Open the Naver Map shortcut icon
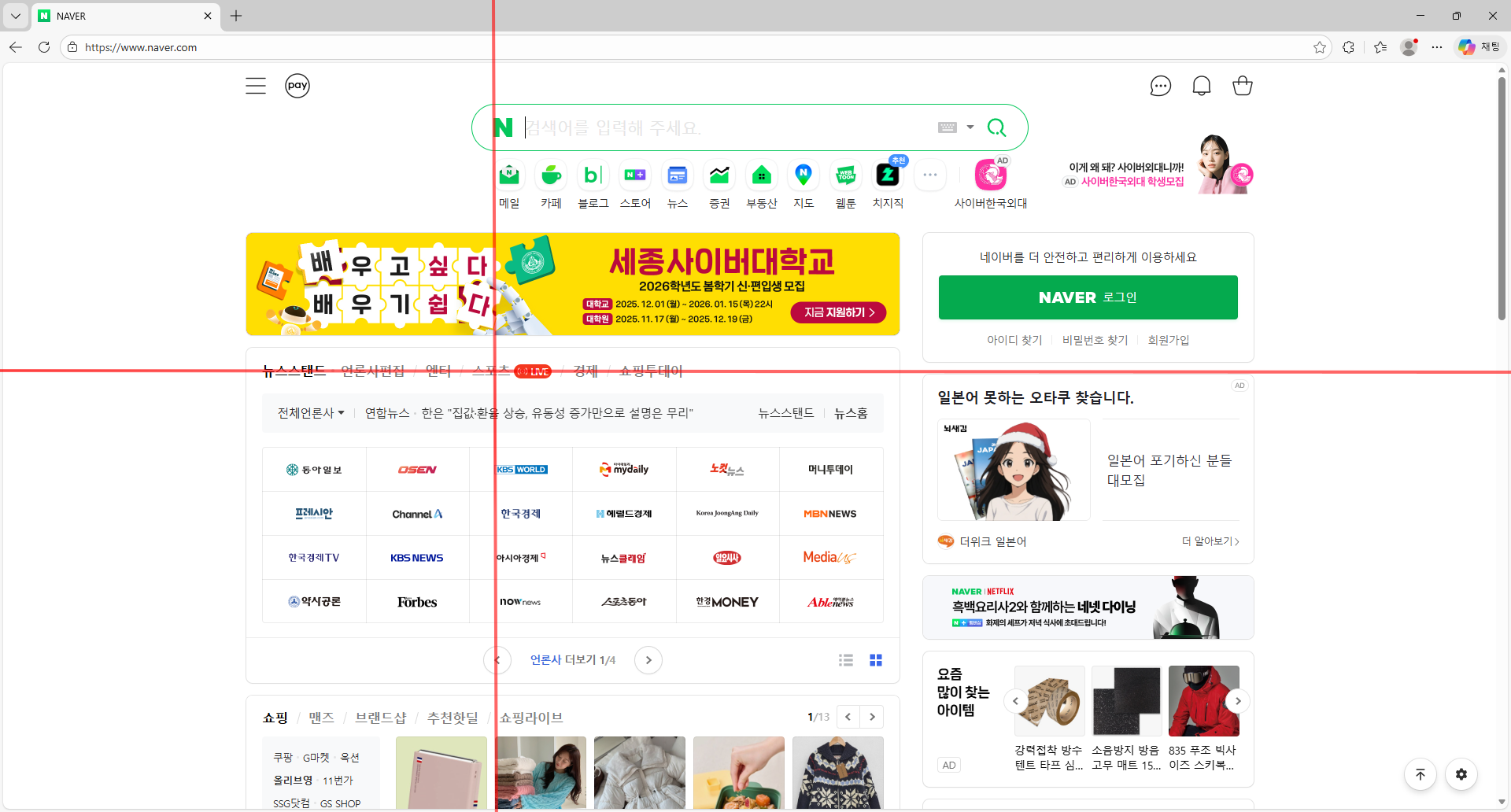The image size is (1511, 812). pyautogui.click(x=804, y=175)
